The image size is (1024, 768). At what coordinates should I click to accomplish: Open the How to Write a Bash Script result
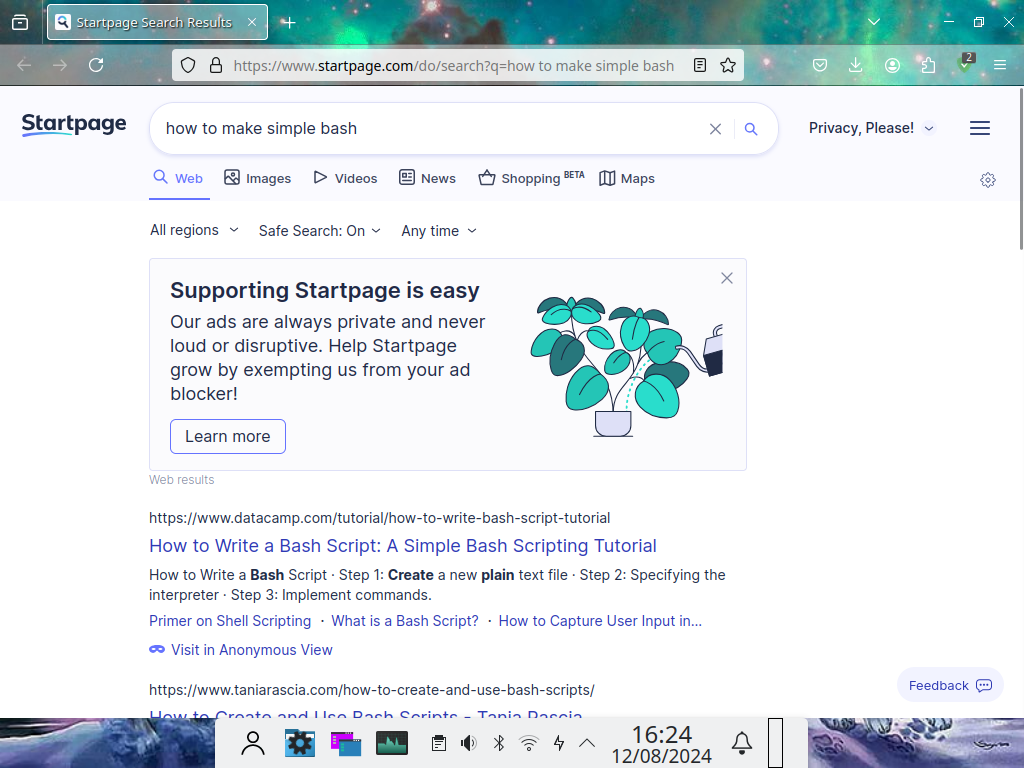pos(403,546)
